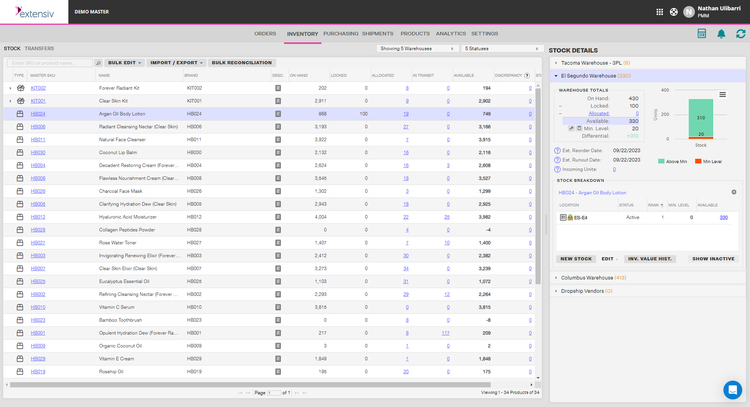The height and width of the screenshot is (407, 750).
Task: Open description icon for Rose Water Toner
Action: 278,243
